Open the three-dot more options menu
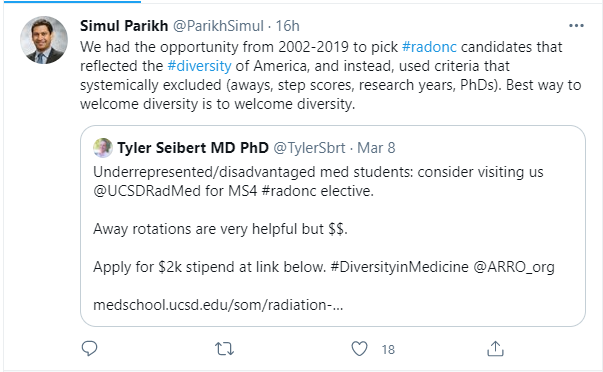 pos(576,26)
